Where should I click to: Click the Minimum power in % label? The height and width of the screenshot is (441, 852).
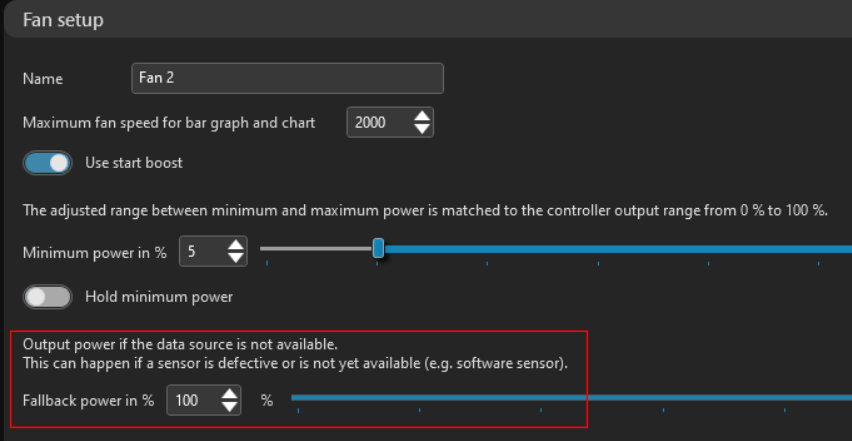pos(95,253)
